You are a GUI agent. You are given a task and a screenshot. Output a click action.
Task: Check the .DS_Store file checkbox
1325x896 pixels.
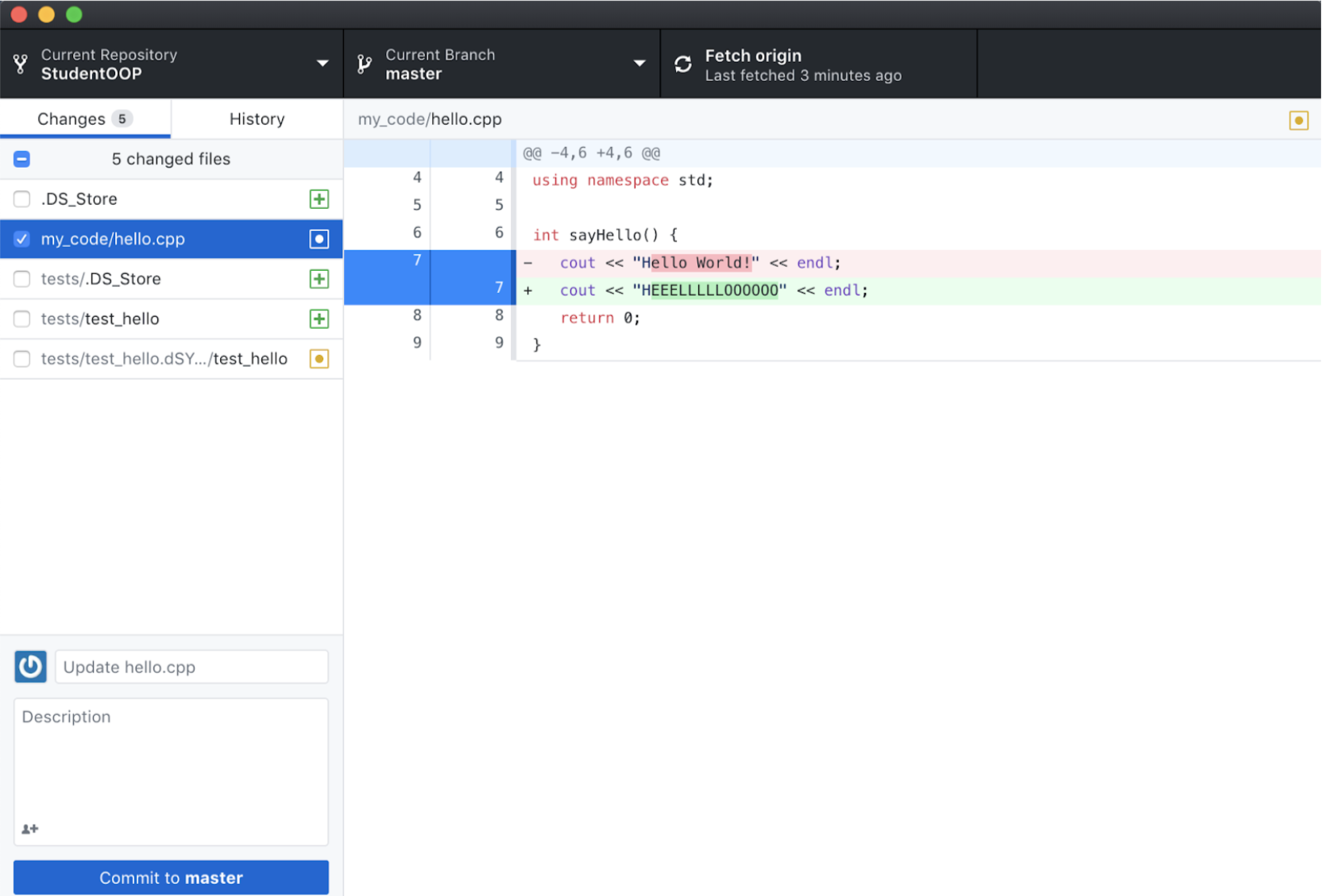pyautogui.click(x=22, y=199)
